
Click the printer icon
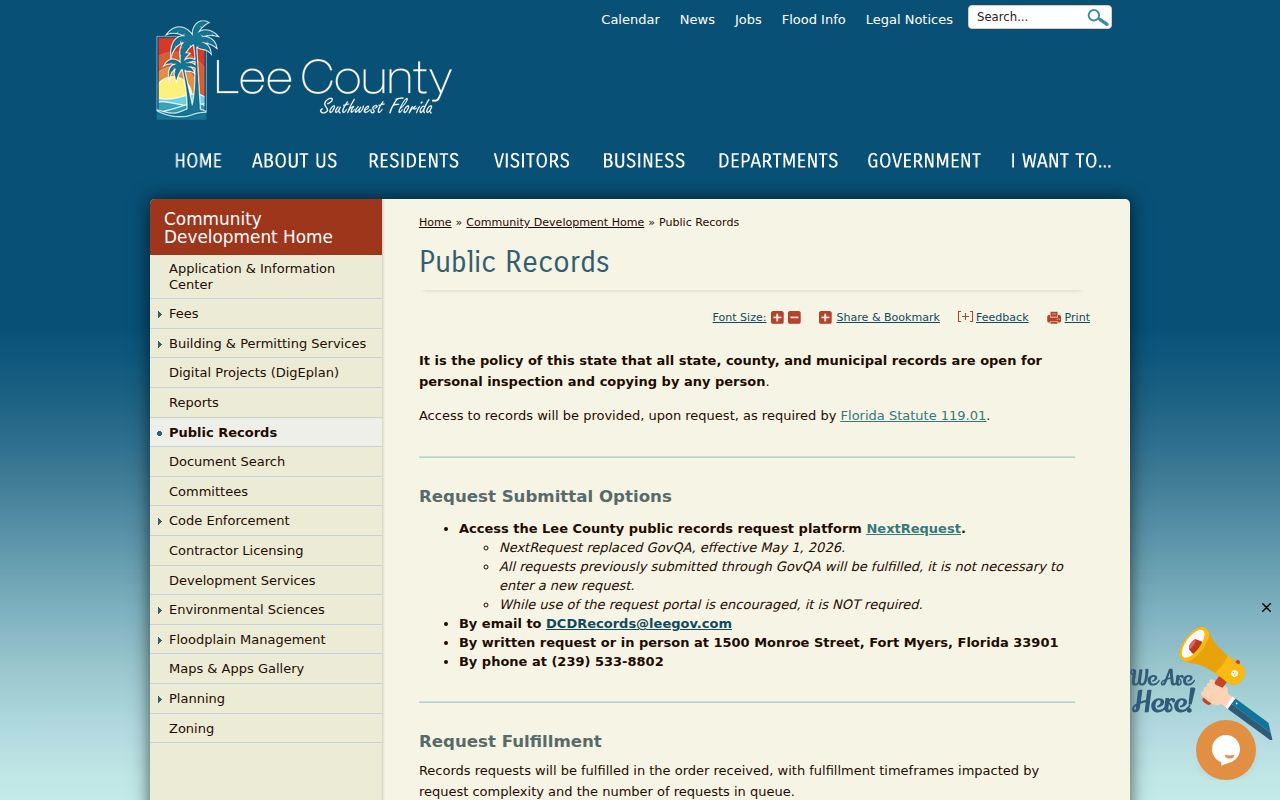[1053, 318]
